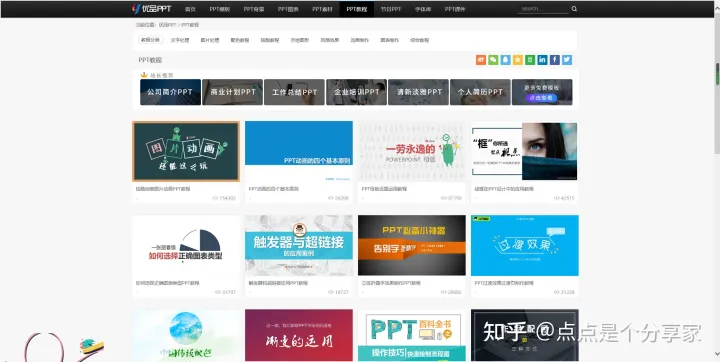Open the 图片动画 chalkboard tutorial thumbnail
720x362 pixels.
pyautogui.click(x=186, y=151)
